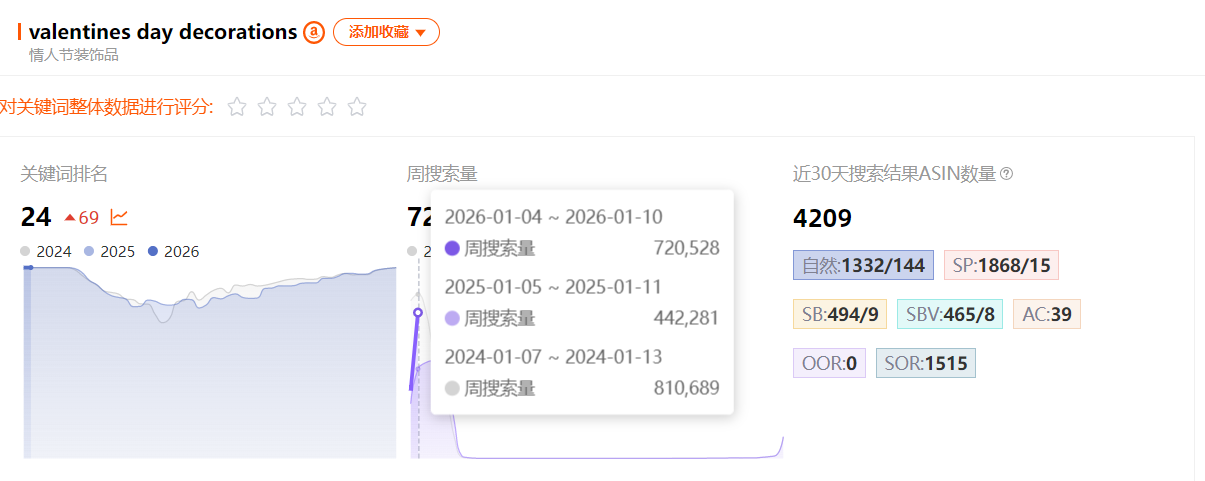
Task: Click the SP:1868/15 tag
Action: [1000, 265]
